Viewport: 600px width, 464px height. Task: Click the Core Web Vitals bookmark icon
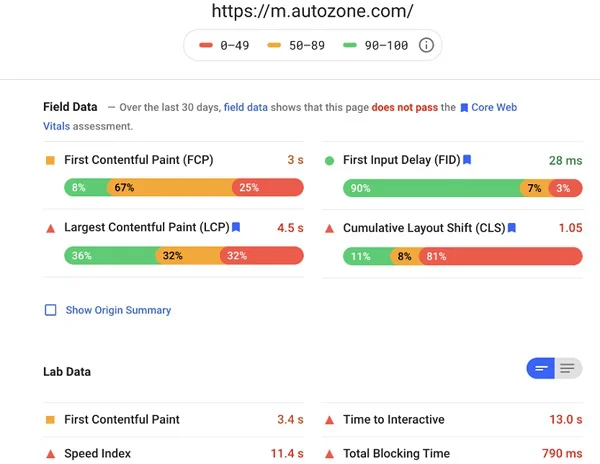tap(464, 107)
